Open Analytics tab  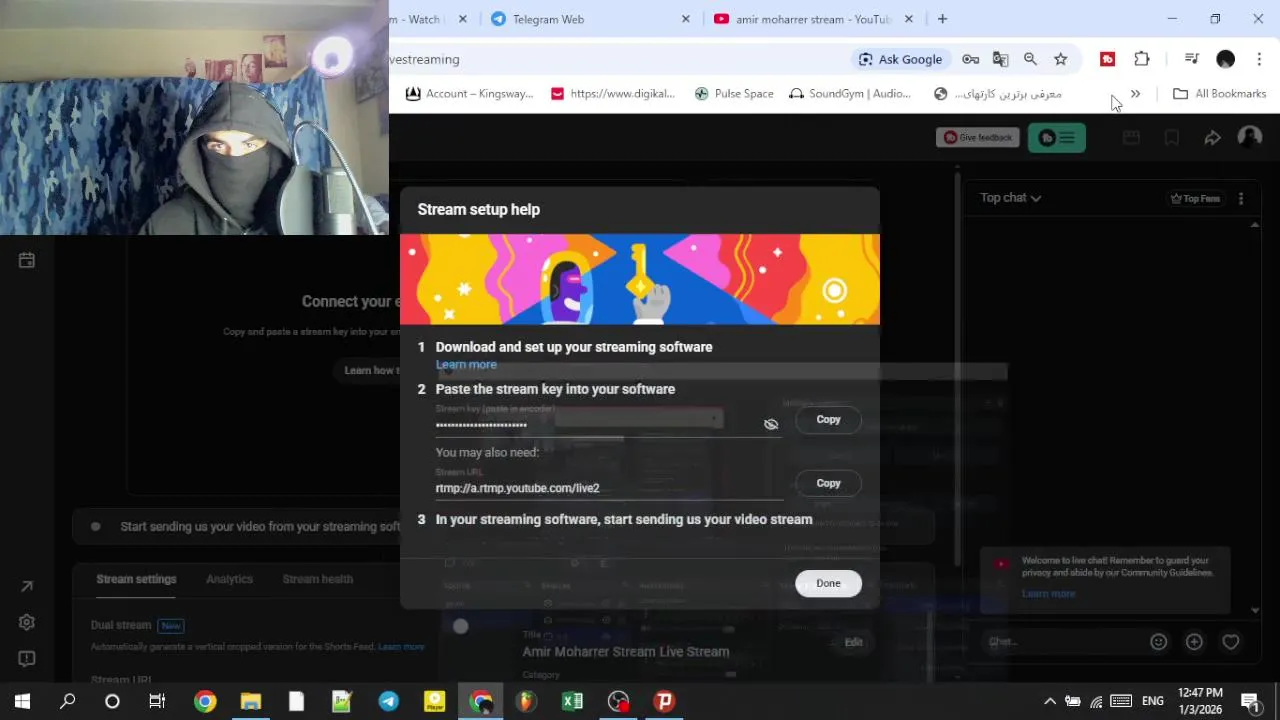click(229, 579)
